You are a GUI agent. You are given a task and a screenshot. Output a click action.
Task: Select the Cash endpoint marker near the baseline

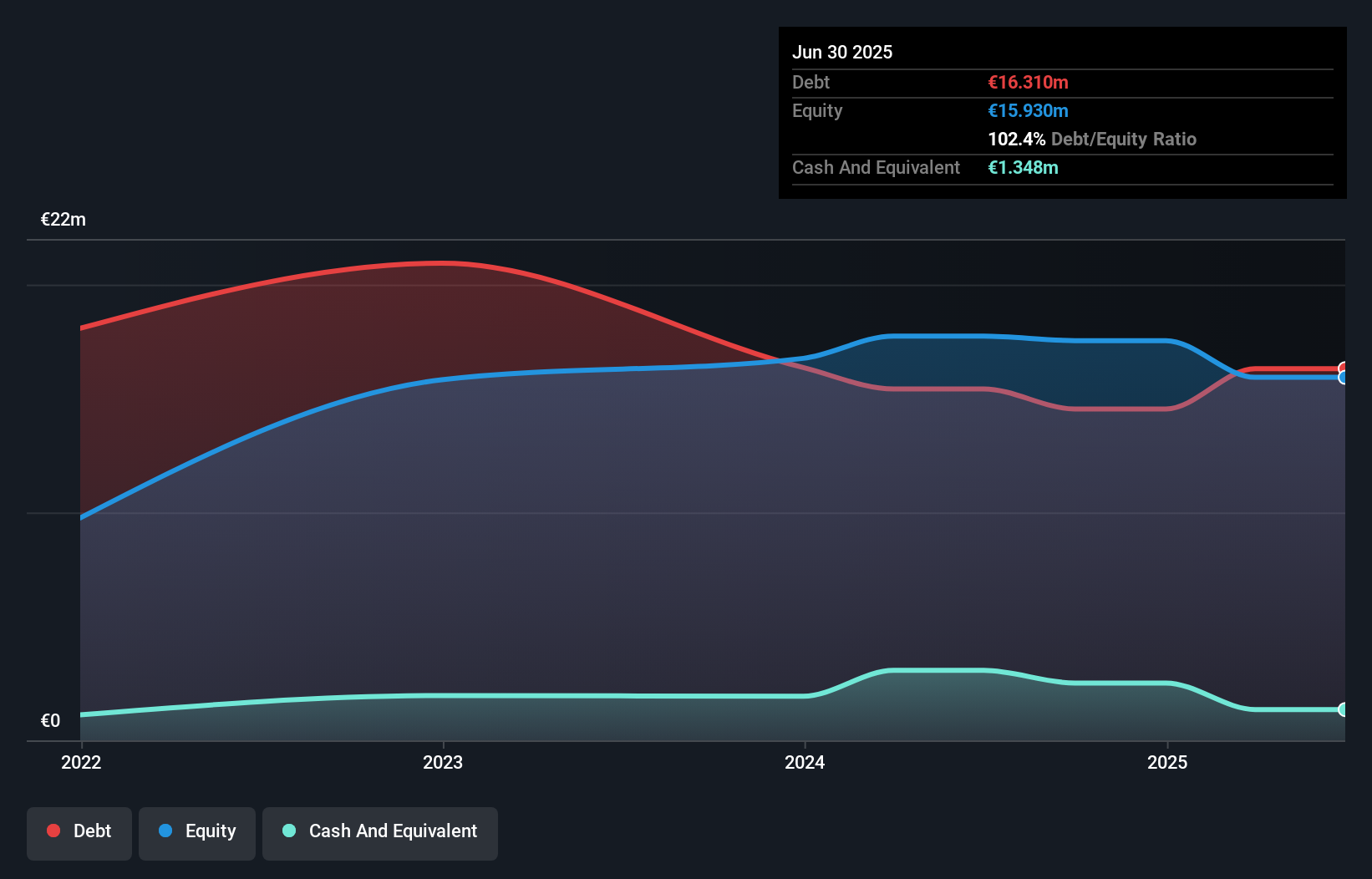(1343, 710)
